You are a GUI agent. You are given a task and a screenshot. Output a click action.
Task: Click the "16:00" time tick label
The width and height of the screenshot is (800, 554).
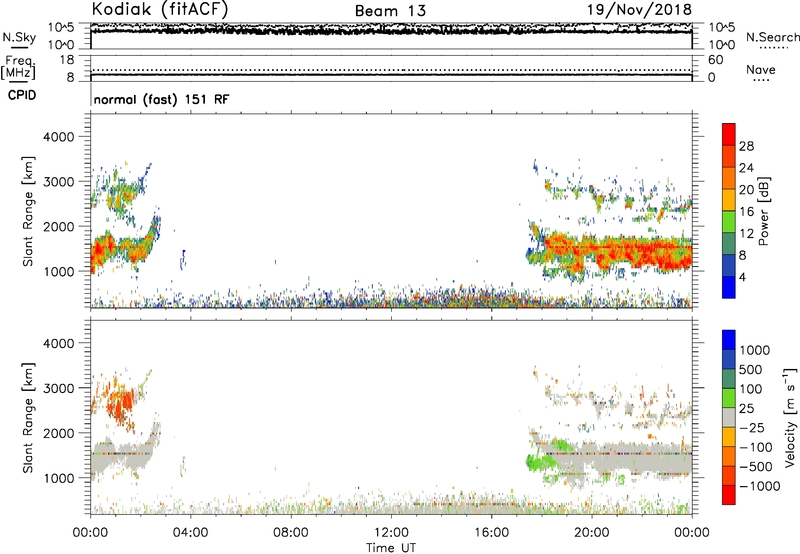491,533
